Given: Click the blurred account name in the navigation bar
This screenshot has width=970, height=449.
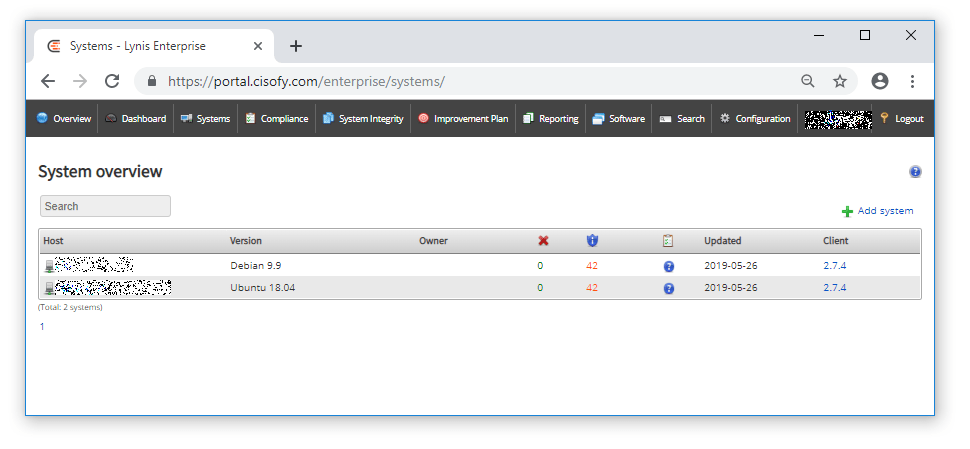Looking at the screenshot, I should (x=838, y=119).
